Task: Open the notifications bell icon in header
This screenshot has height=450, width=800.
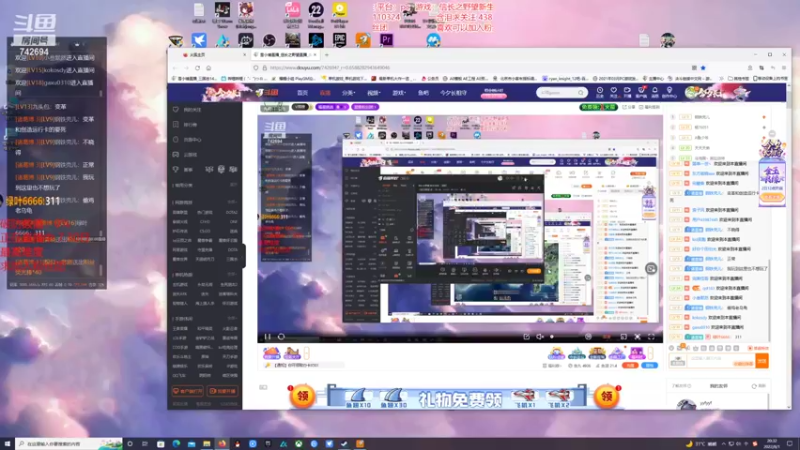Action: pos(655,92)
